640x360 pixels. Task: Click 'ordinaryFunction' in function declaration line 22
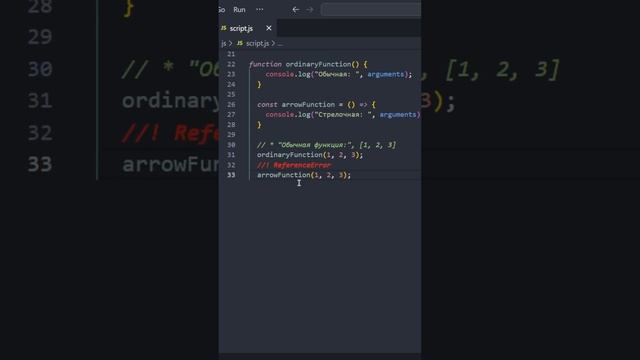coord(318,64)
